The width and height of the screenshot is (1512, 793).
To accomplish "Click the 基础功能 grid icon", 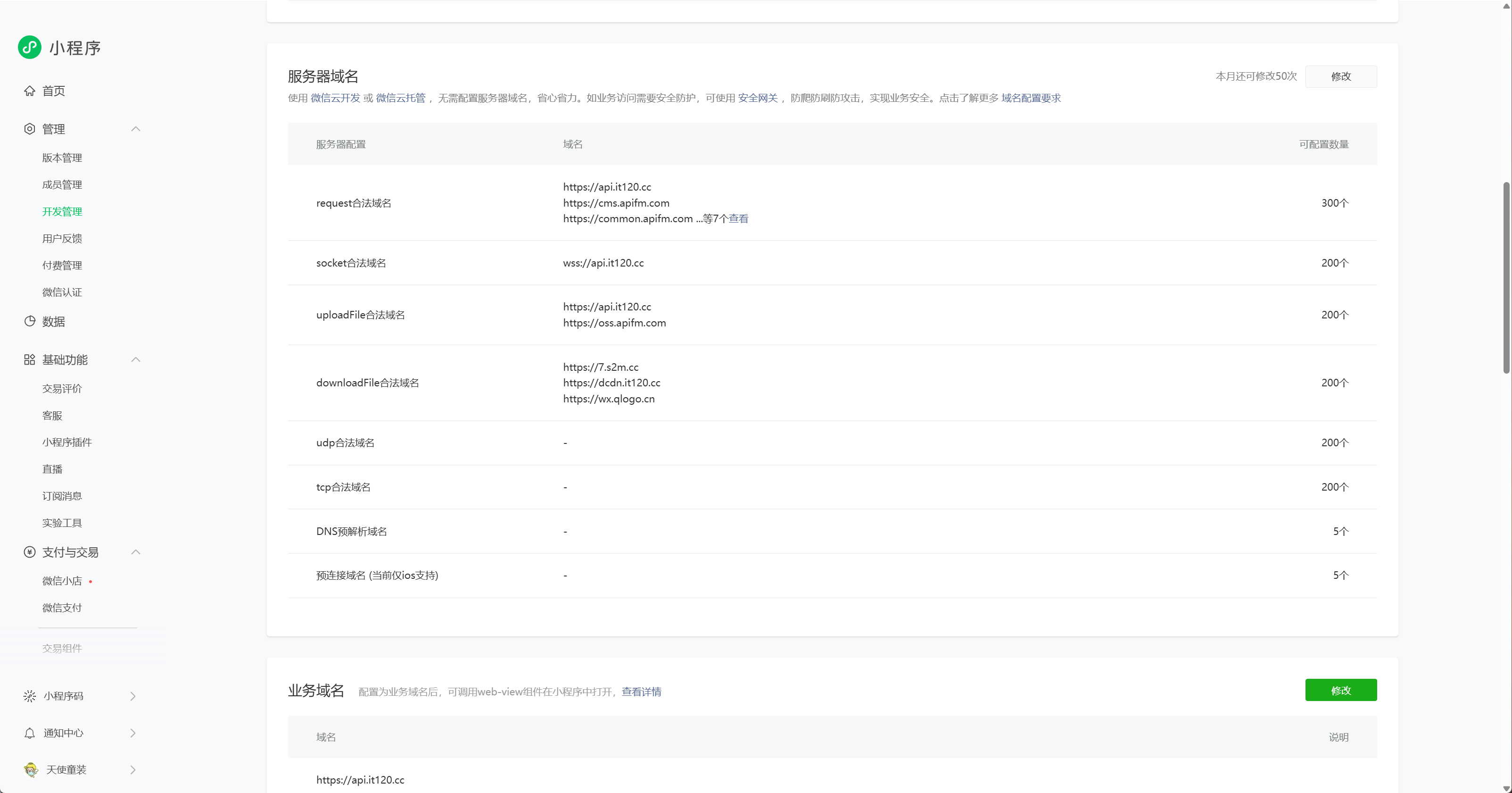I will click(29, 359).
